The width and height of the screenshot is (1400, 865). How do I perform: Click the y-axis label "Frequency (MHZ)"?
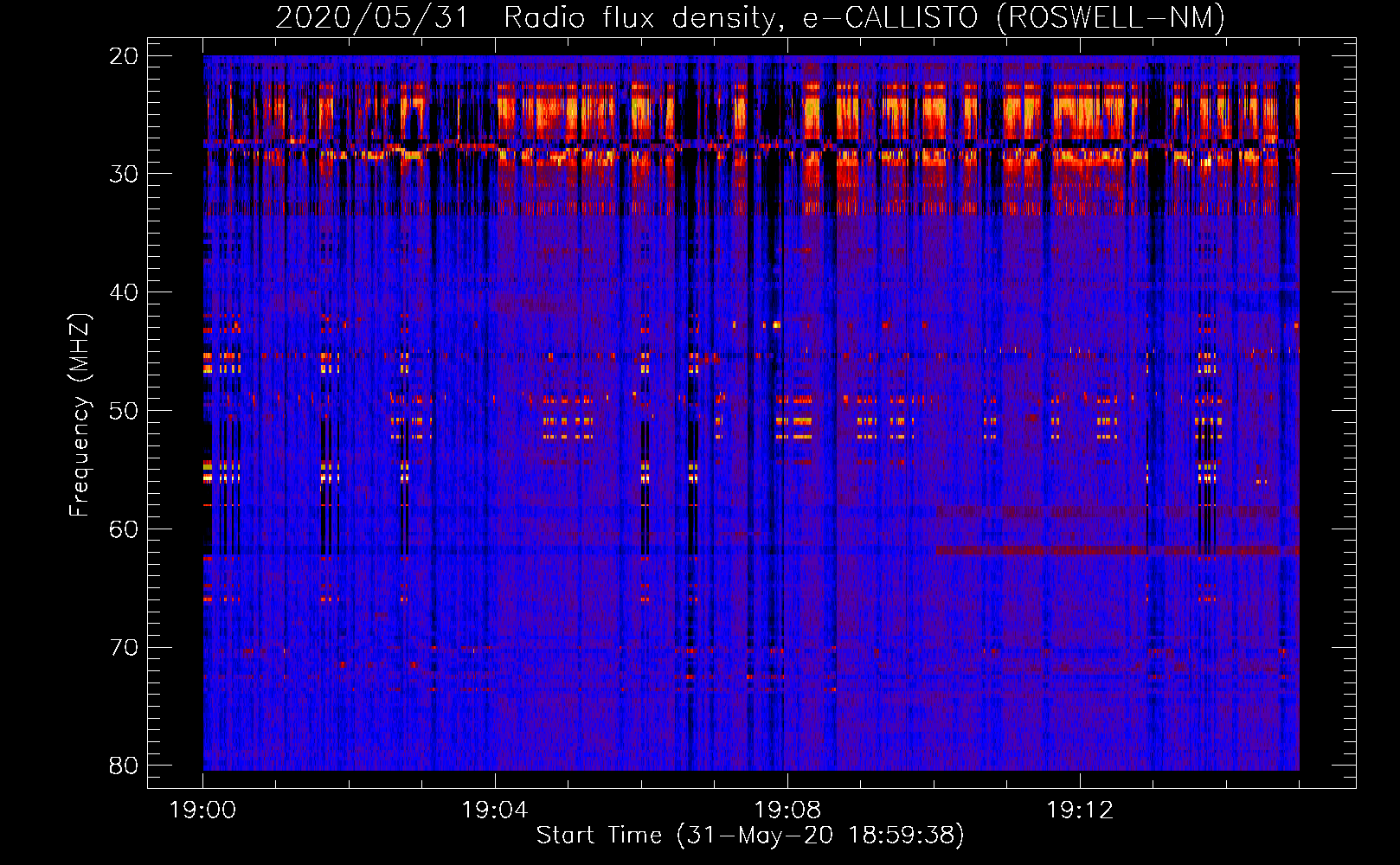pos(80,415)
